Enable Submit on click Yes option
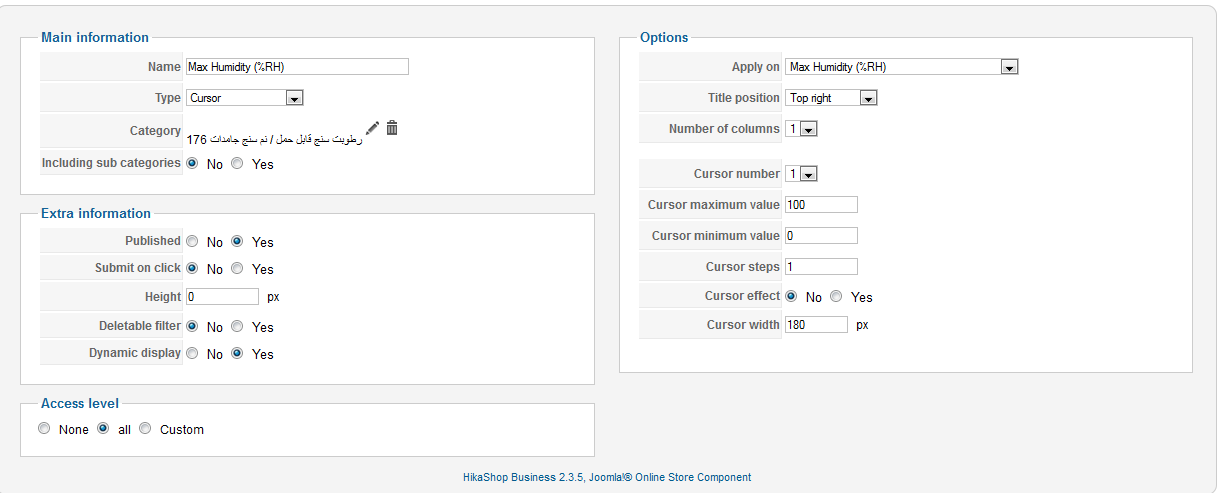This screenshot has height=493, width=1220. pyautogui.click(x=237, y=268)
